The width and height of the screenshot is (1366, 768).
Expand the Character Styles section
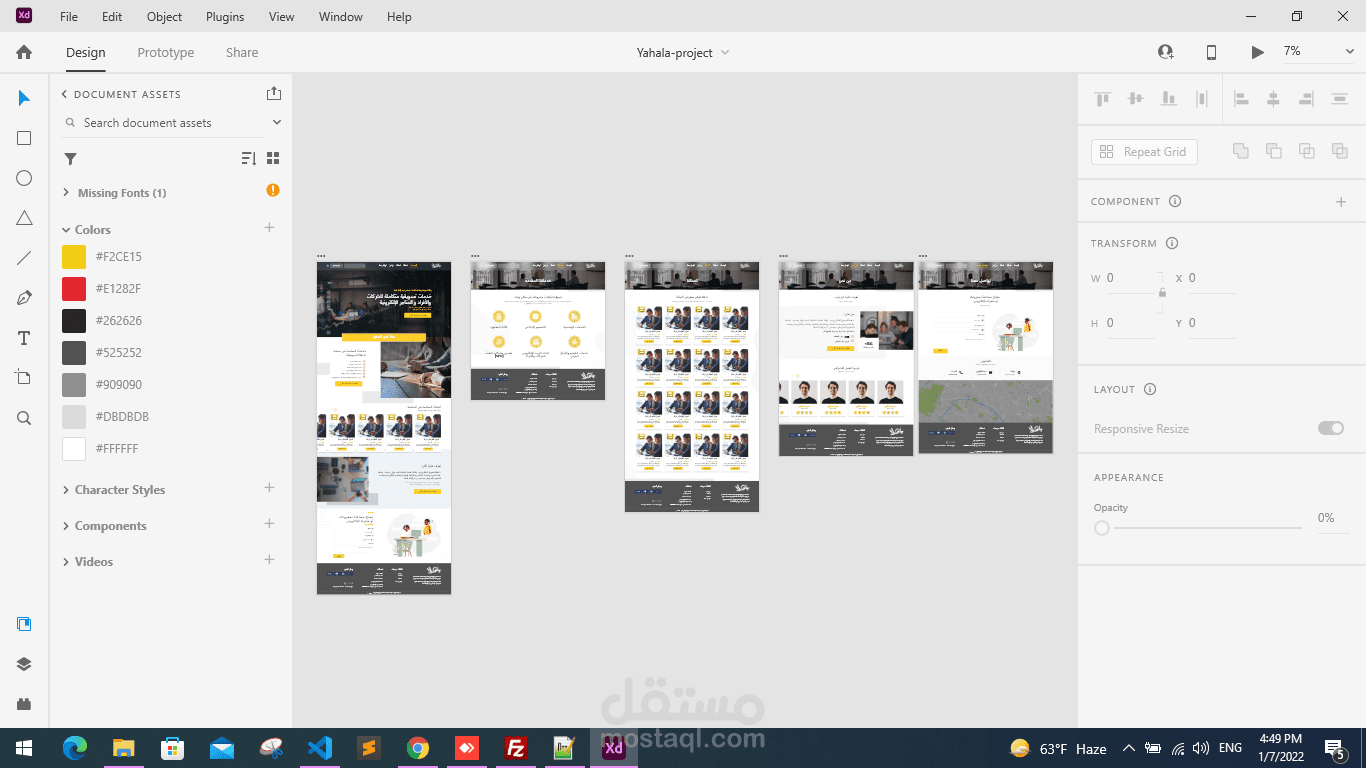pos(66,489)
